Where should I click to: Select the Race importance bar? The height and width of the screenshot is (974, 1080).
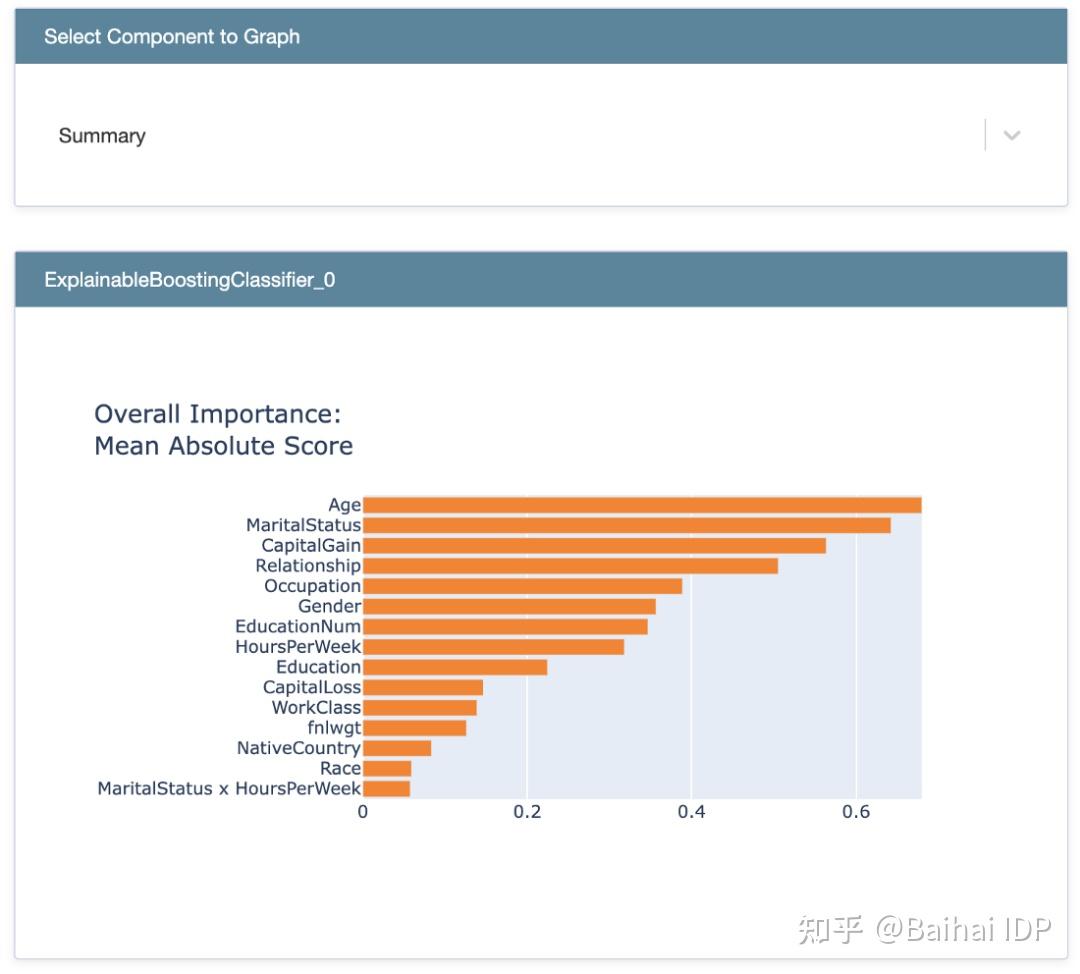click(x=387, y=768)
